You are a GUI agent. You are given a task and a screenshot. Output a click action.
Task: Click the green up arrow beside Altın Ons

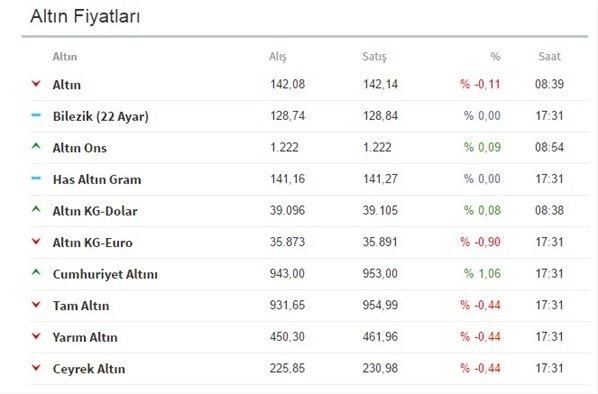click(36, 146)
